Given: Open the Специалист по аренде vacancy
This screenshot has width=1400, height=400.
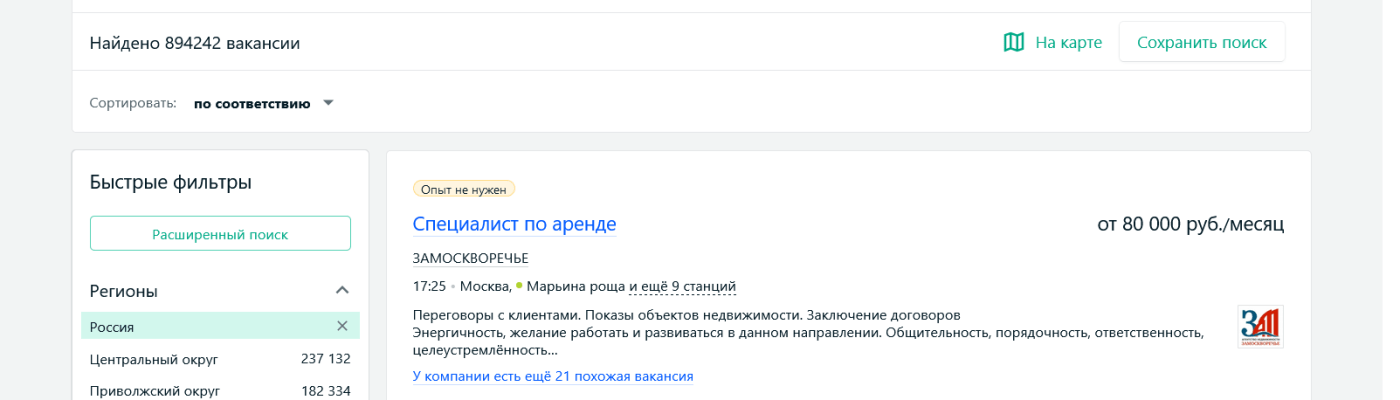Looking at the screenshot, I should (x=514, y=224).
